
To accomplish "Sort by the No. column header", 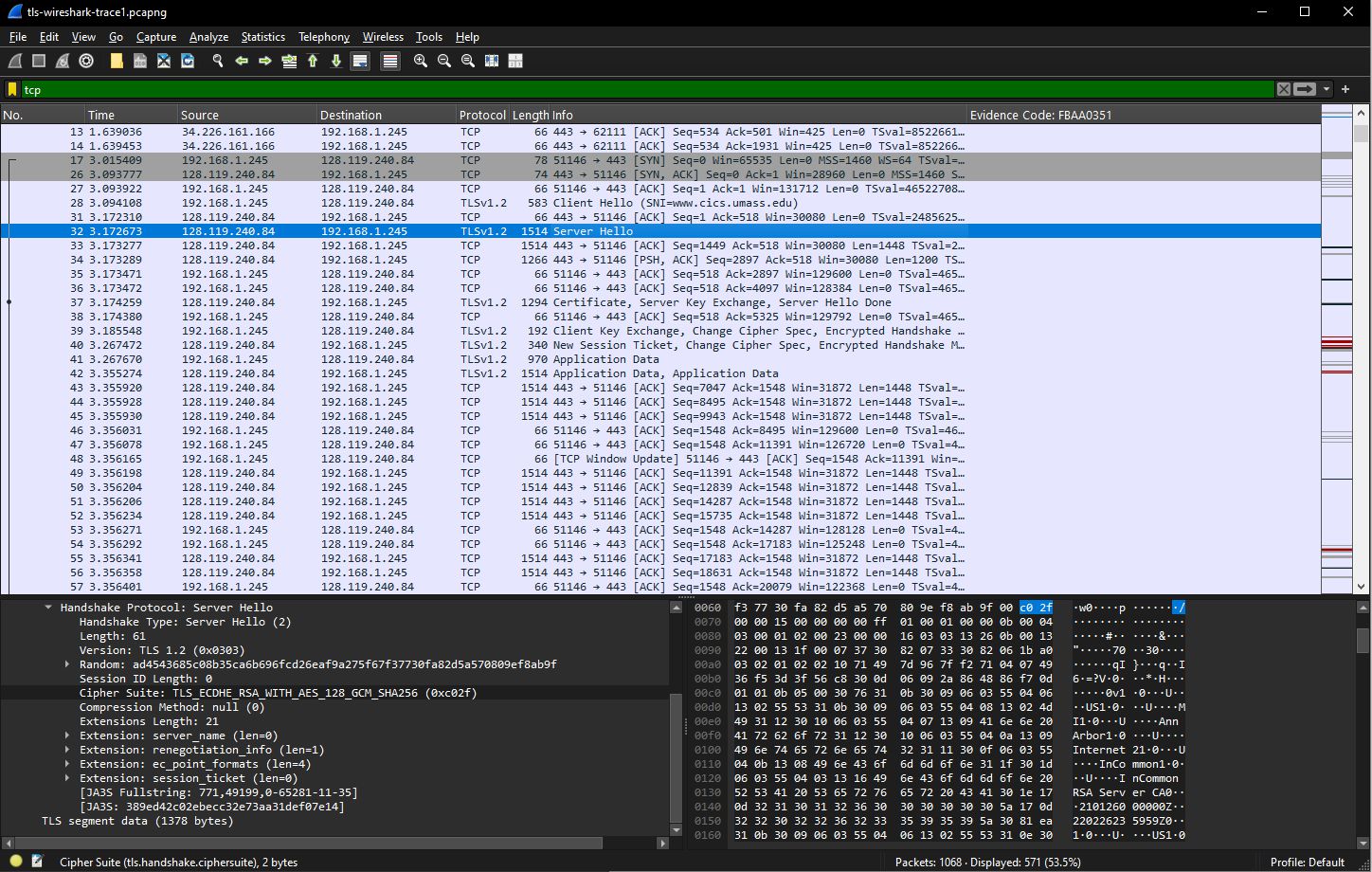I will coord(43,115).
